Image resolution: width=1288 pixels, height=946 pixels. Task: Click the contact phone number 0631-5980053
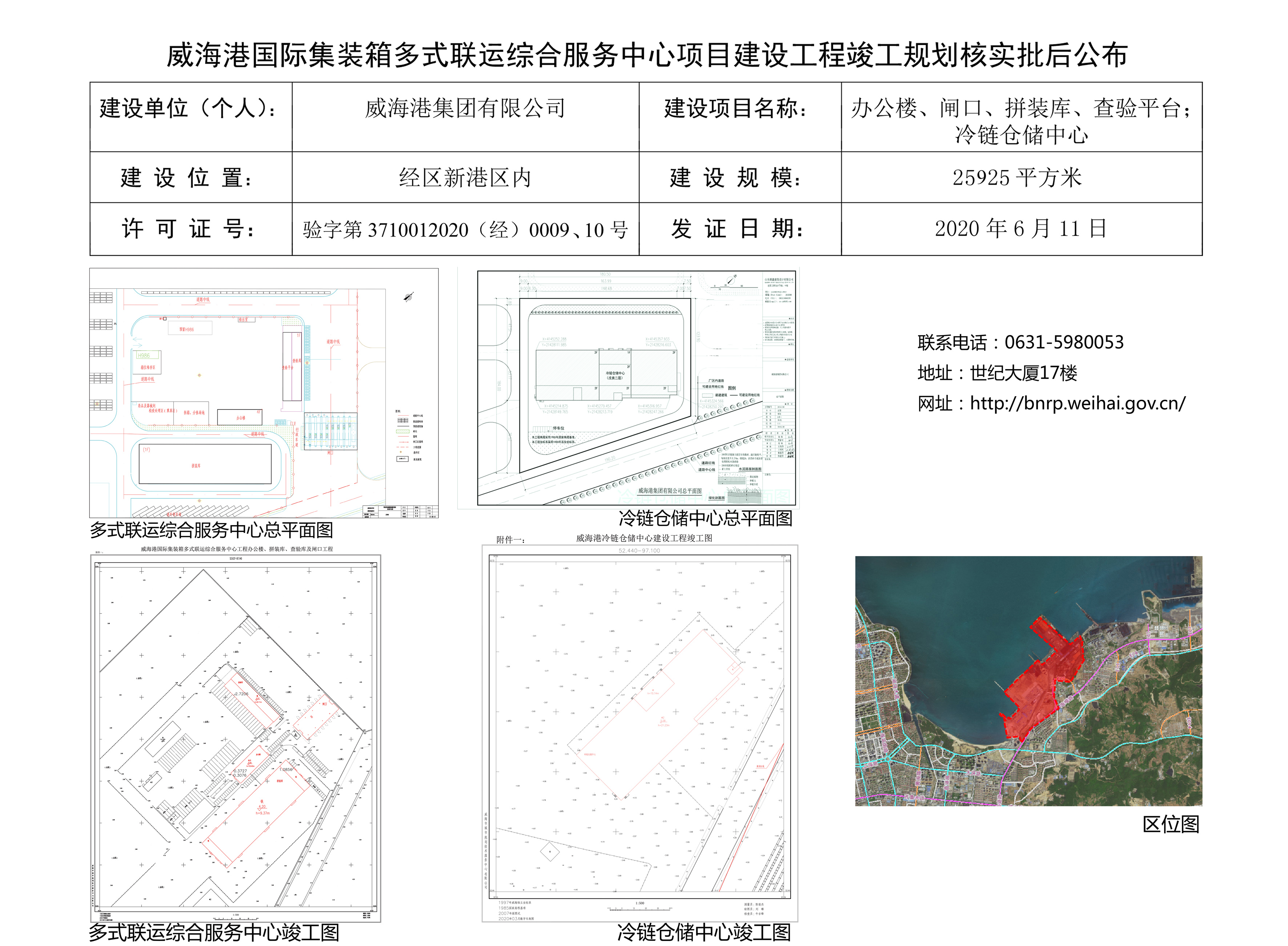1064,343
